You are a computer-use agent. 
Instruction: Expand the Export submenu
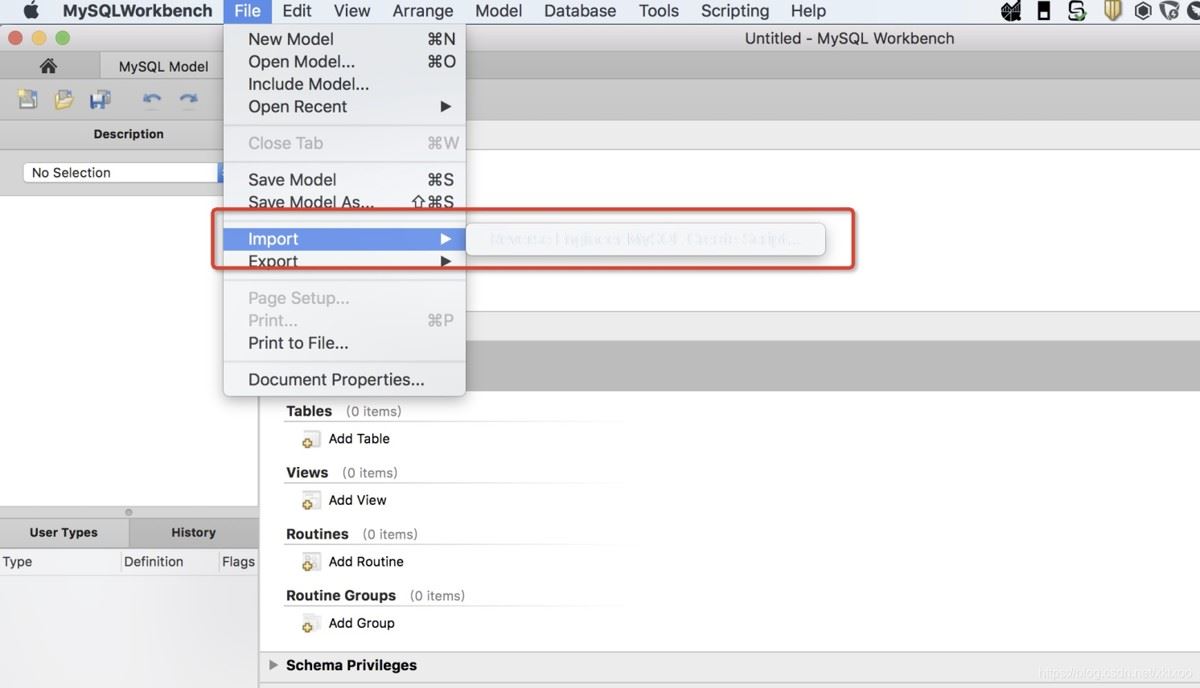[344, 261]
